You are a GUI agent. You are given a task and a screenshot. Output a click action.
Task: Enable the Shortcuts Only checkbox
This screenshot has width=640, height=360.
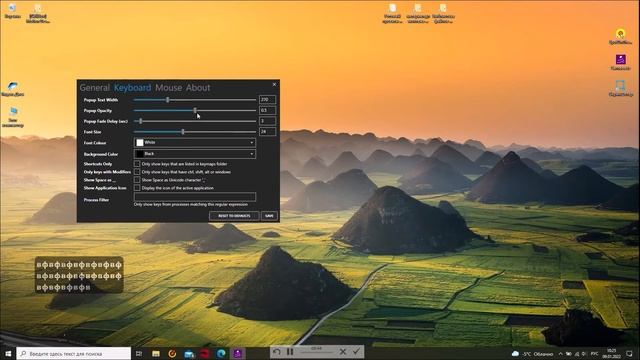coord(137,164)
